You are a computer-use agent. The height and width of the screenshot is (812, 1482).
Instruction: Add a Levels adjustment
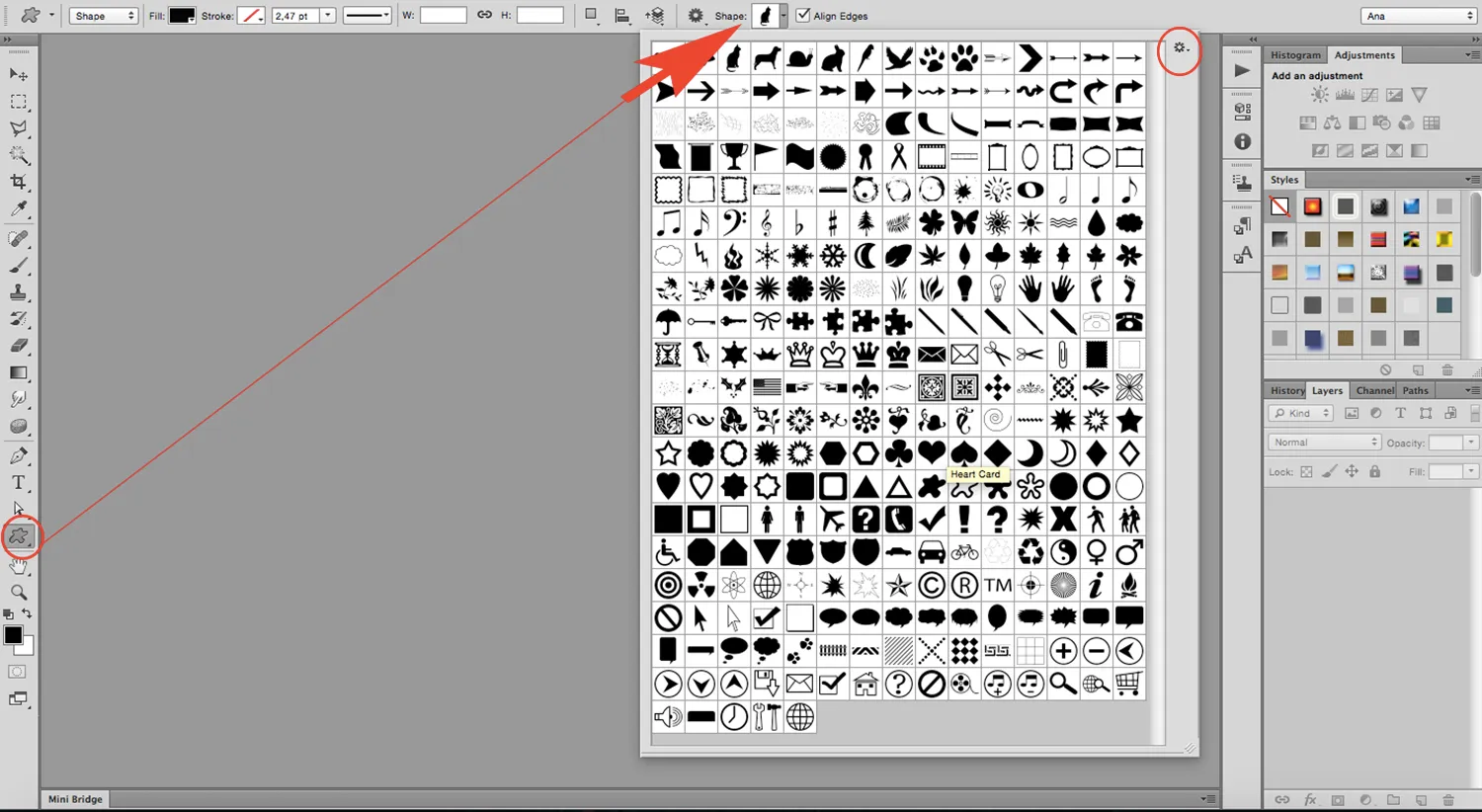pyautogui.click(x=1345, y=94)
